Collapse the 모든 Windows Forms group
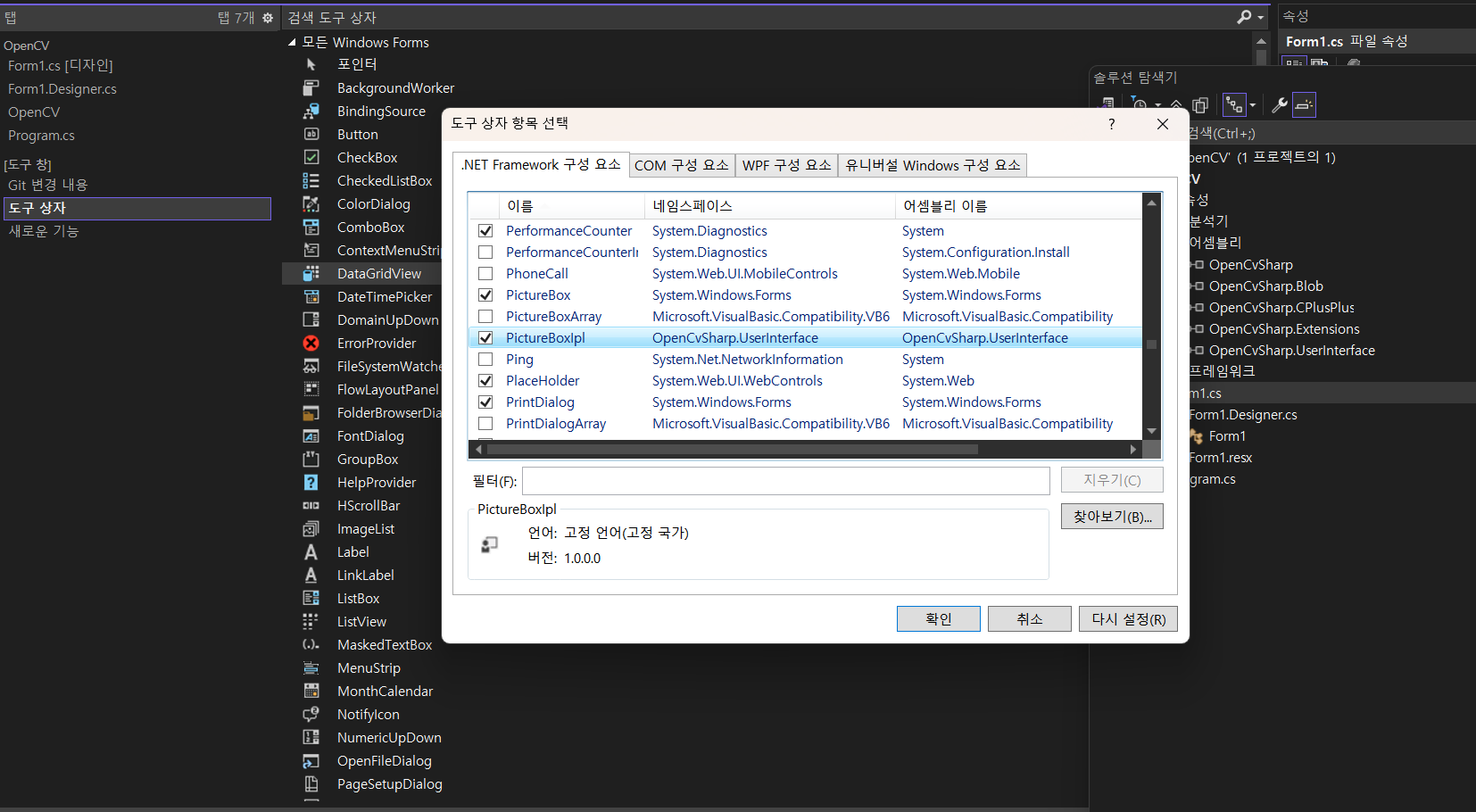Viewport: 1476px width, 812px height. (292, 42)
